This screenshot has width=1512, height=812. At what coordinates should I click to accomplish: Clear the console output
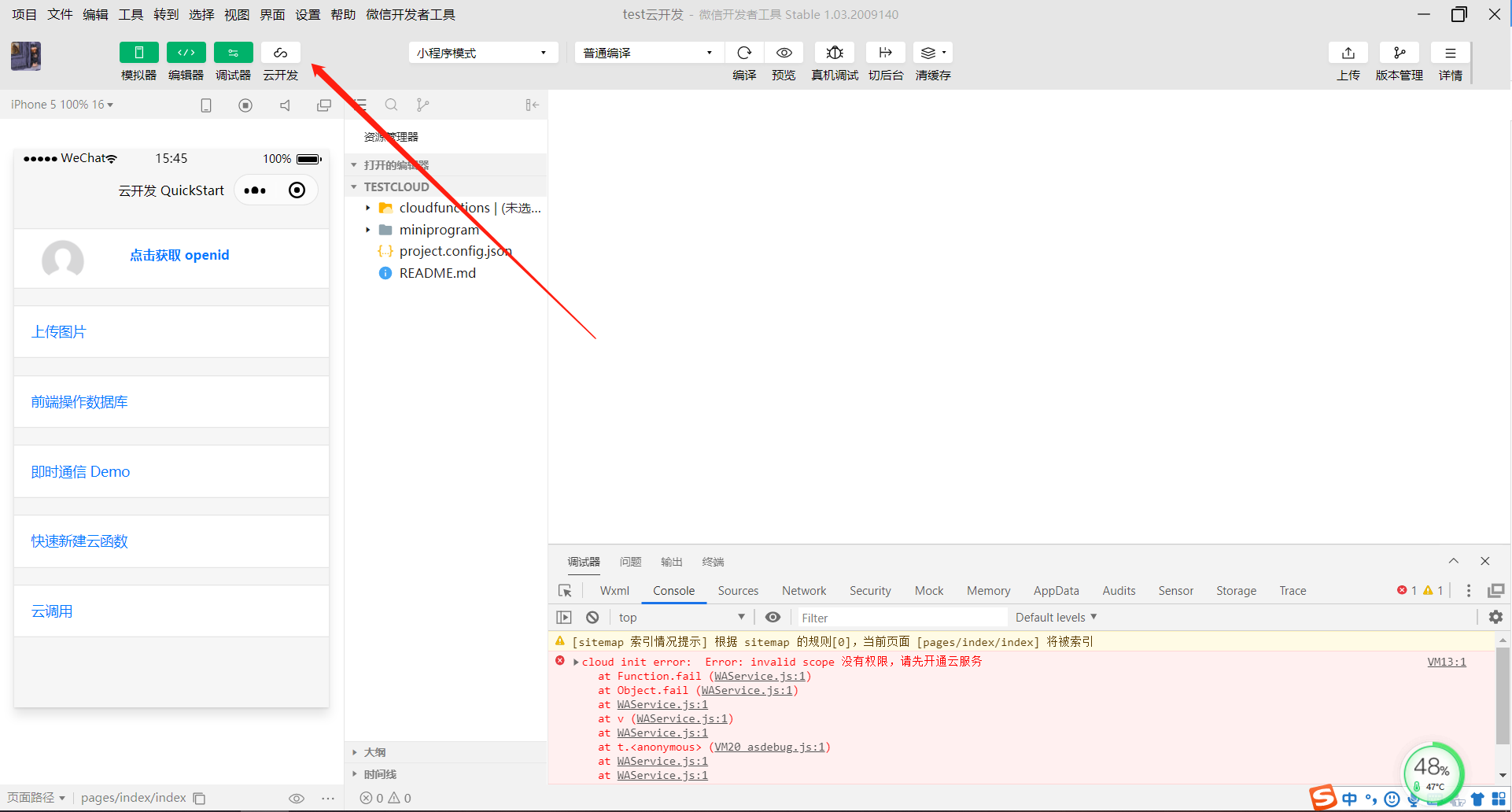click(x=592, y=618)
